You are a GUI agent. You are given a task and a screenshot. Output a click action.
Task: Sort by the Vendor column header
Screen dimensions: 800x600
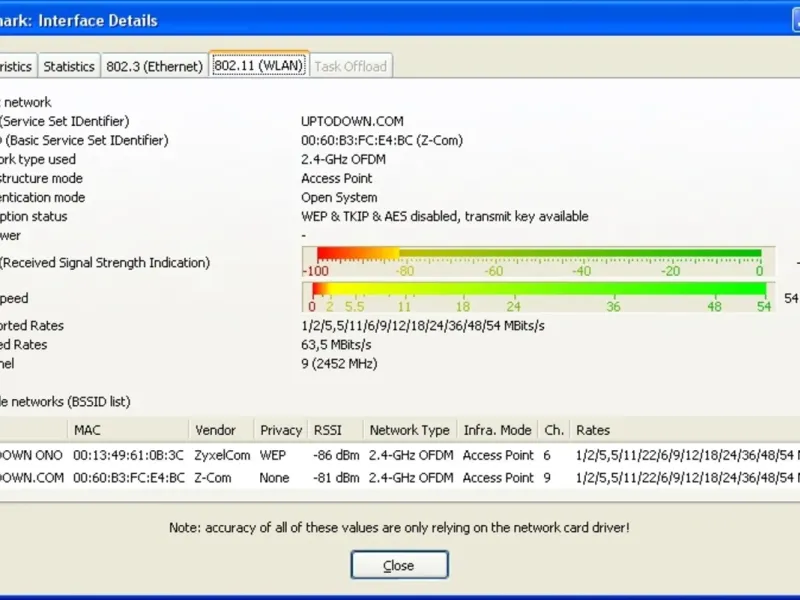click(x=221, y=430)
